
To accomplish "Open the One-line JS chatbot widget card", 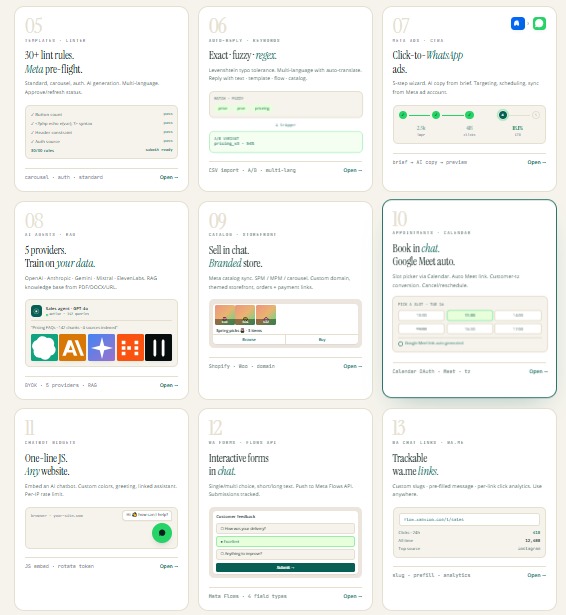I will click(x=169, y=566).
